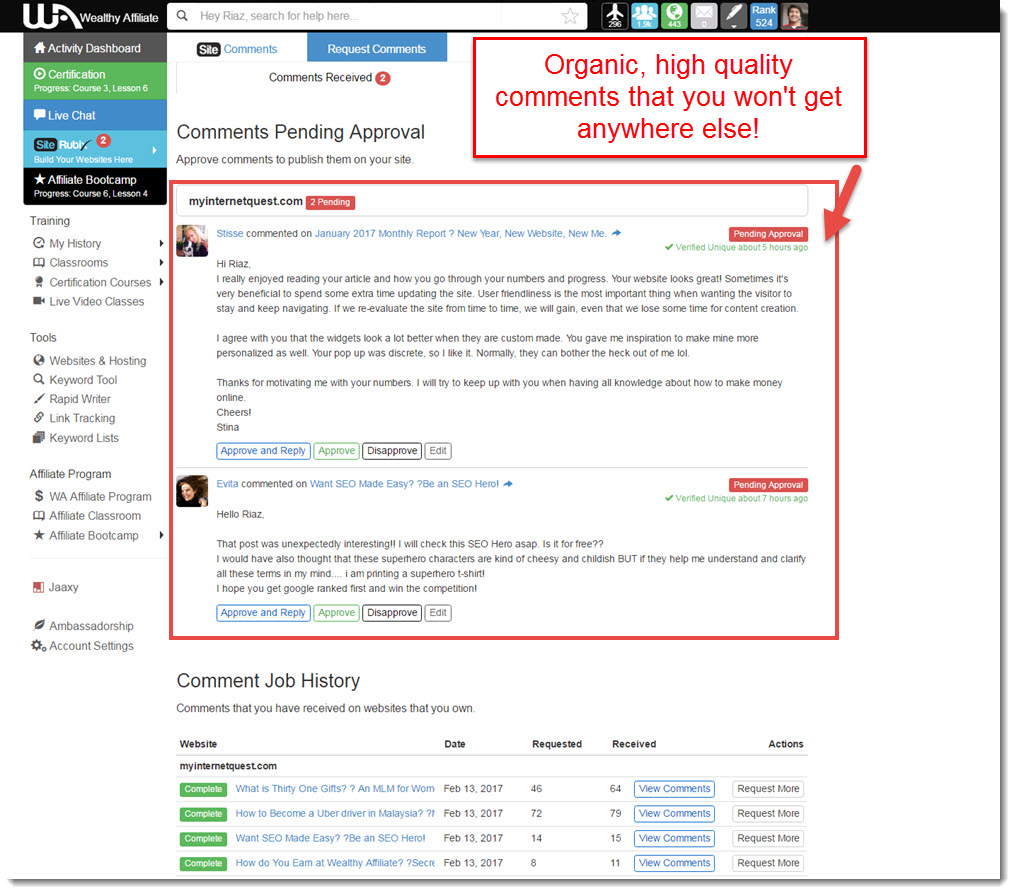This screenshot has width=1015, height=894.
Task: Click share arrow next to Want SEO Made Easy post
Action: point(508,484)
